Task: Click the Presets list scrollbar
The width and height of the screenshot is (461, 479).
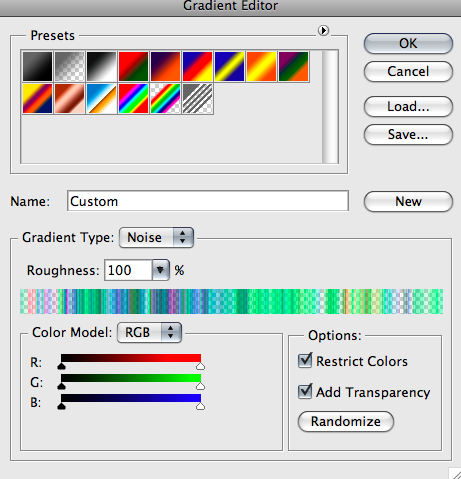Action: (330, 107)
